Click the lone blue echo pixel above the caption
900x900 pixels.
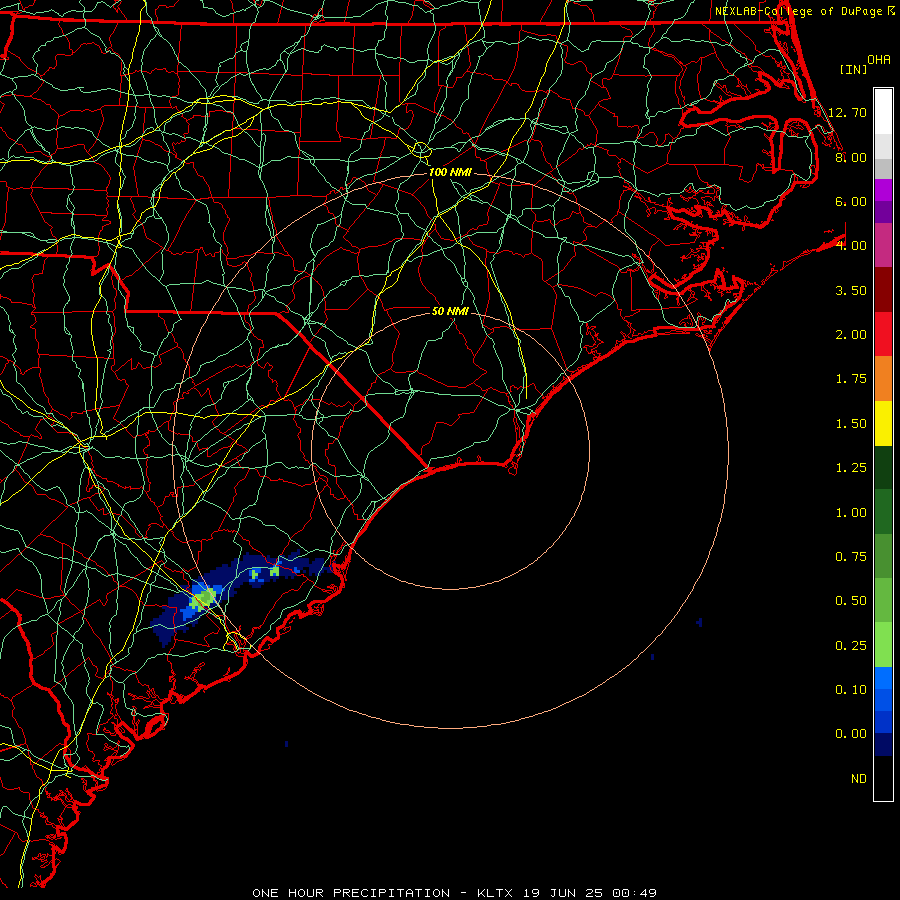click(286, 744)
